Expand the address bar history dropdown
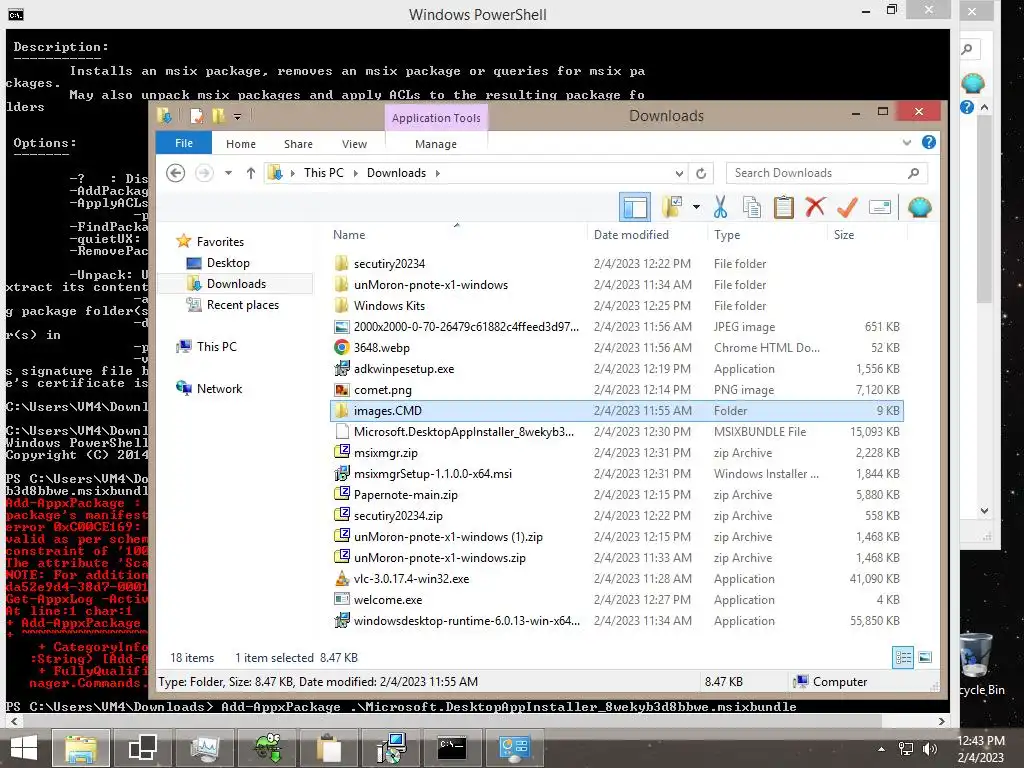Image resolution: width=1024 pixels, height=768 pixels. [x=679, y=173]
